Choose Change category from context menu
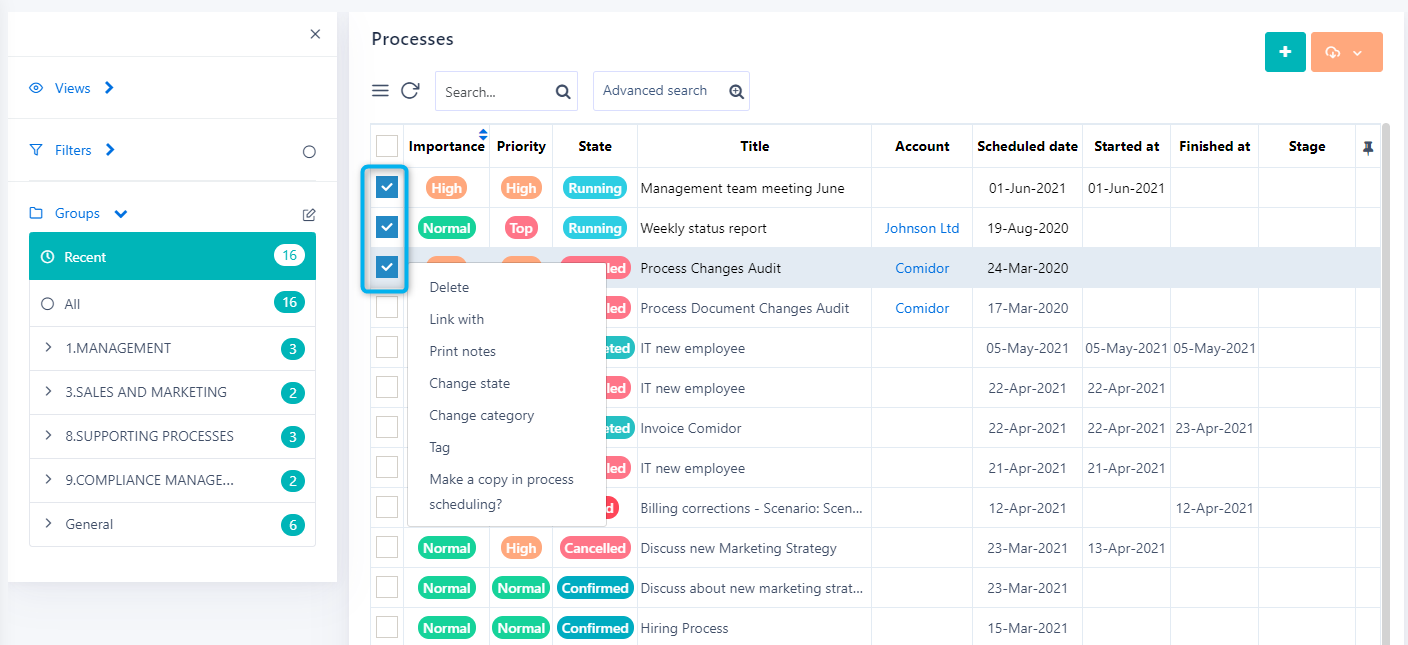1408x645 pixels. click(482, 415)
